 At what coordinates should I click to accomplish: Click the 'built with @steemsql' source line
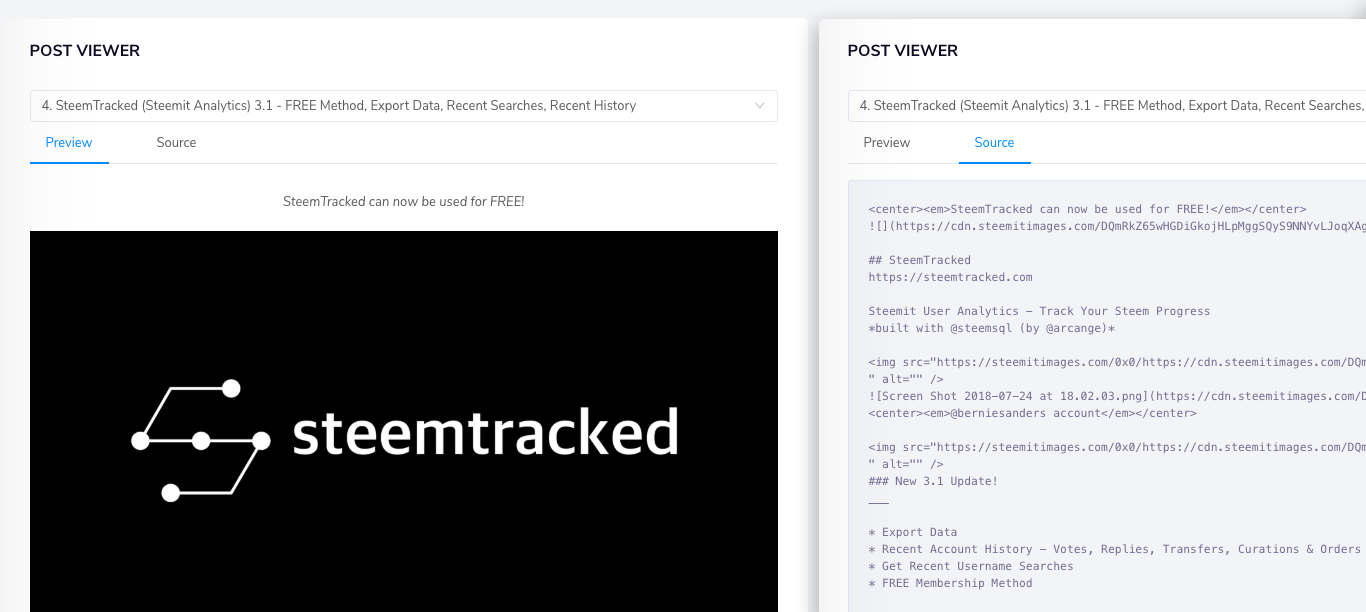point(991,328)
